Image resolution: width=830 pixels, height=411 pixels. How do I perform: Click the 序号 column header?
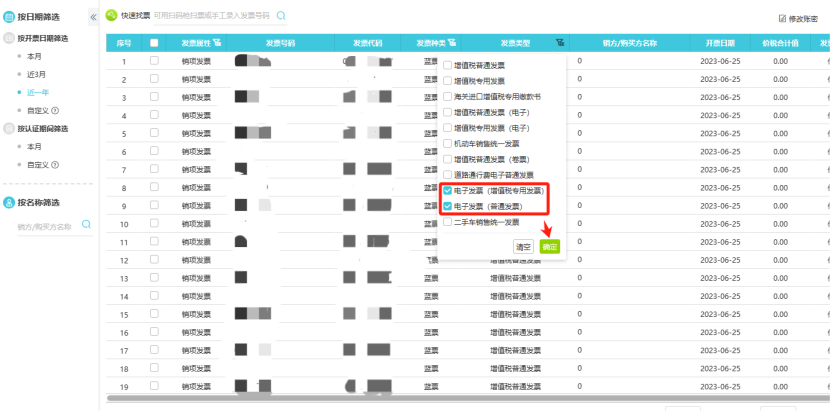pos(124,43)
